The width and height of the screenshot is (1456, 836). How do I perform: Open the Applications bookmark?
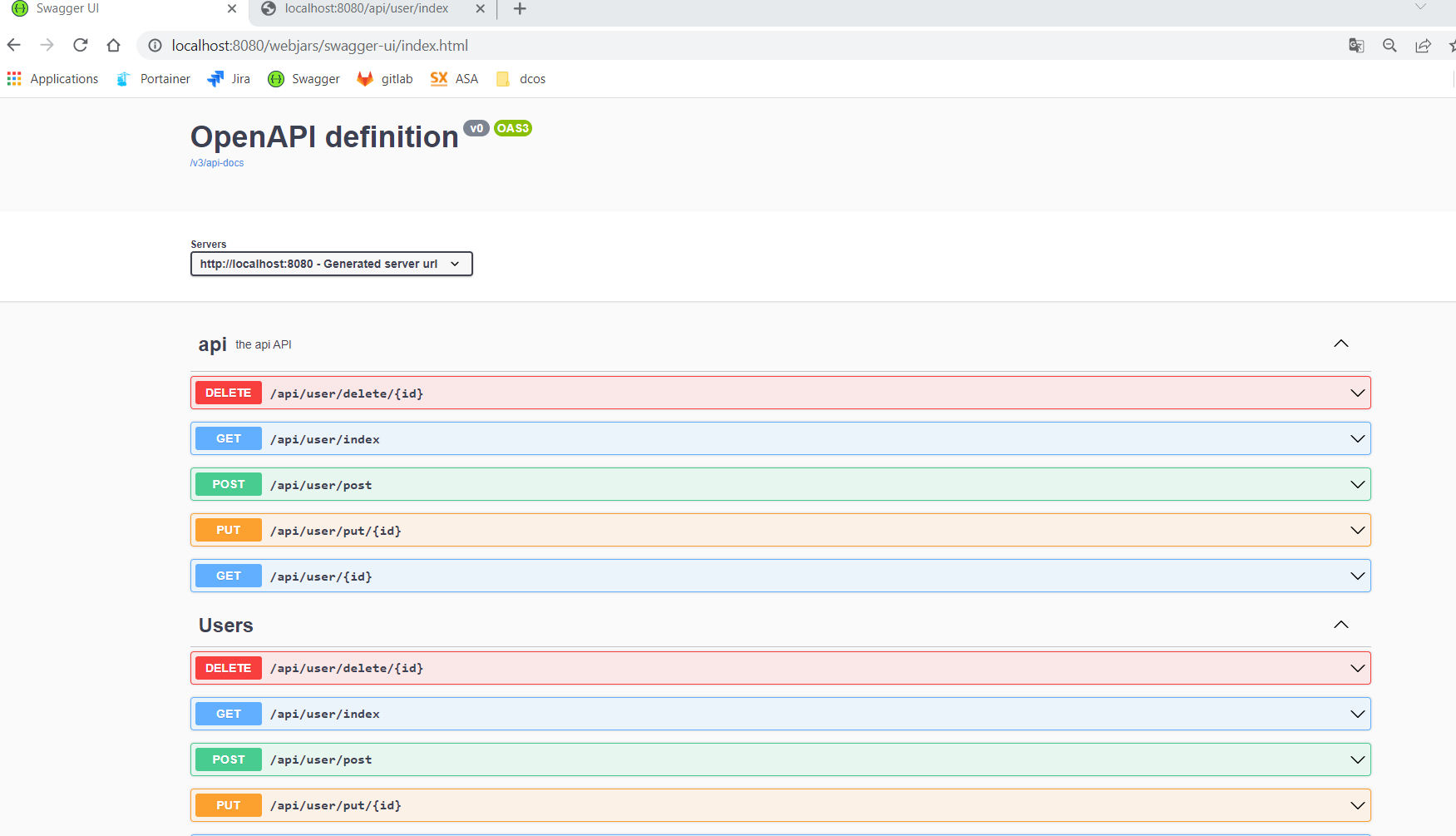[52, 79]
